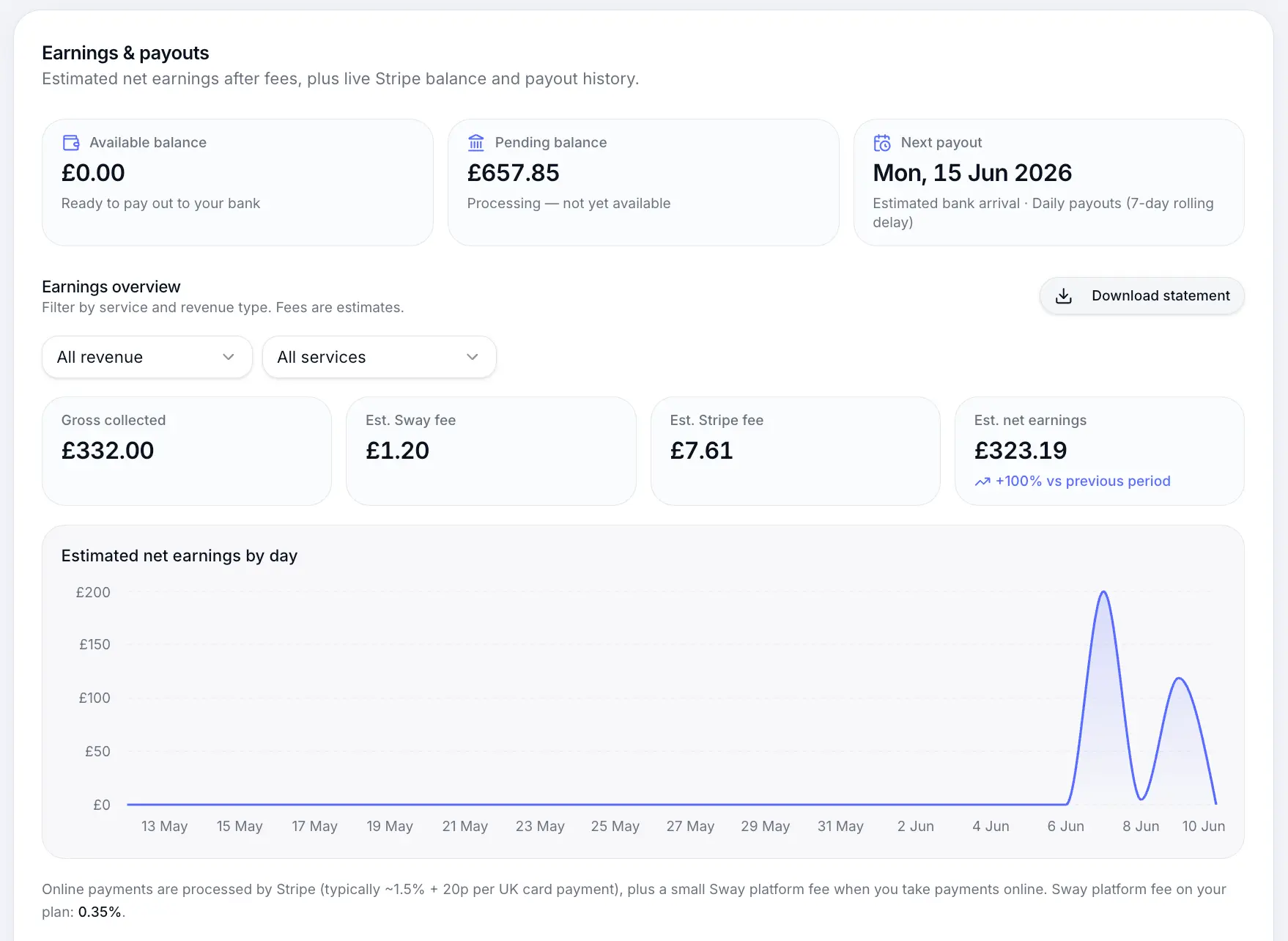Click the 13 May axis label

(164, 826)
